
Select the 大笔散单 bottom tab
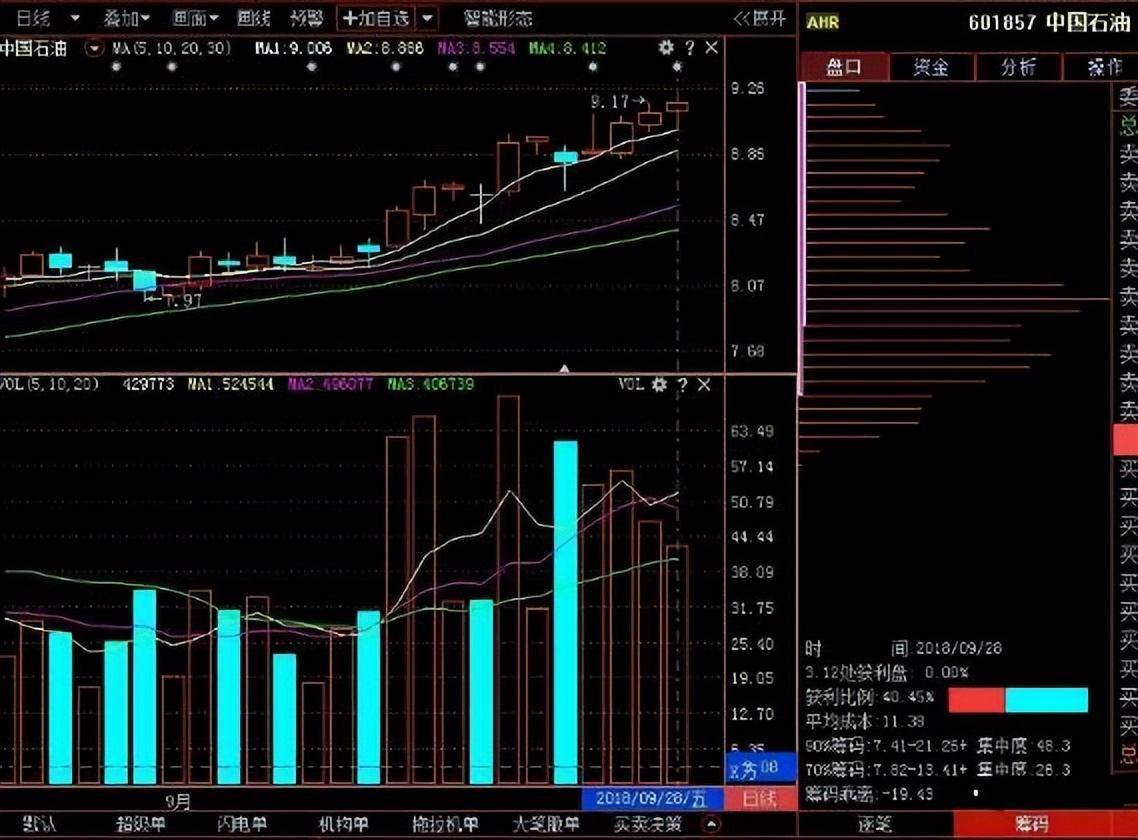tap(546, 824)
